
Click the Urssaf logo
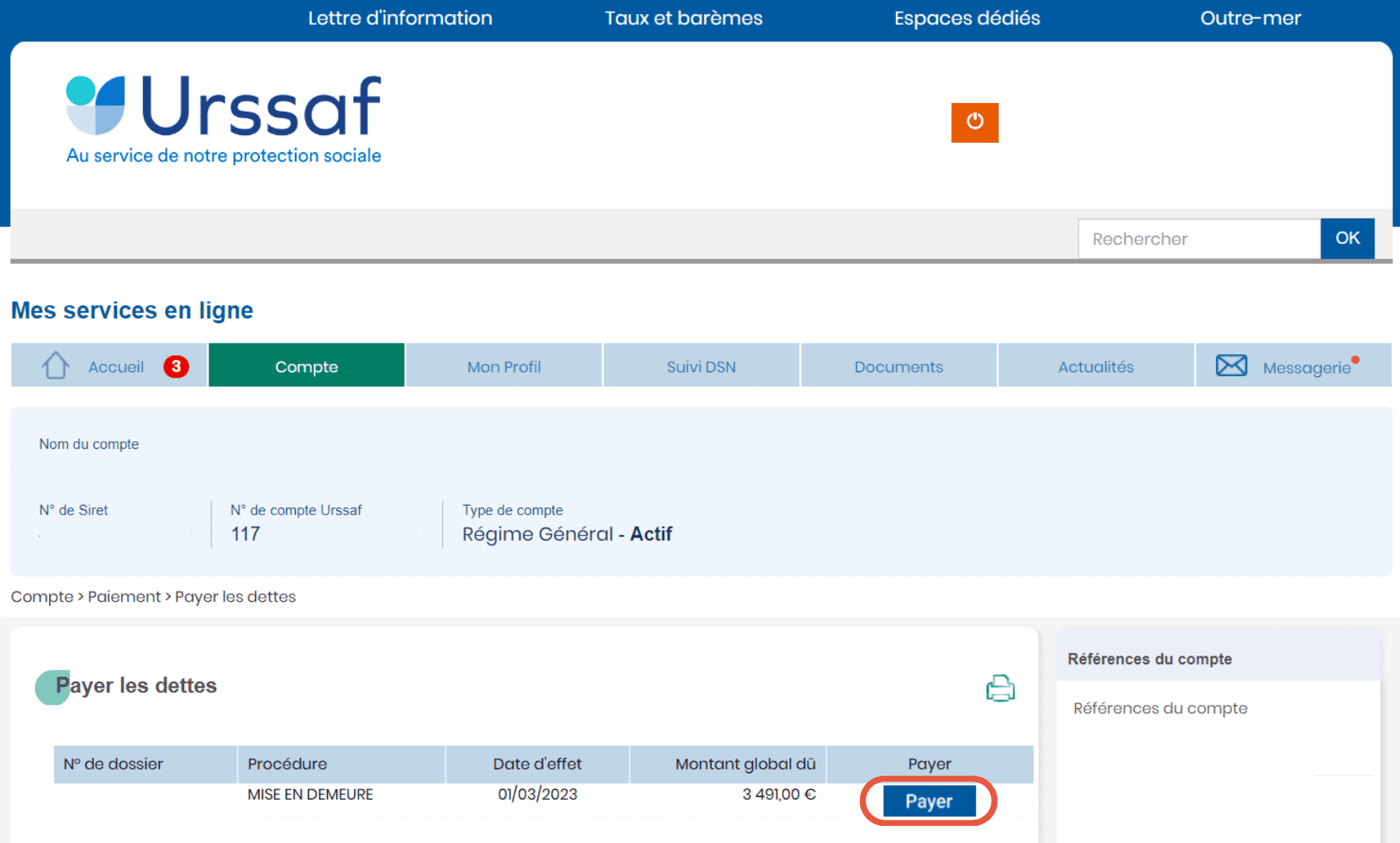tap(224, 119)
